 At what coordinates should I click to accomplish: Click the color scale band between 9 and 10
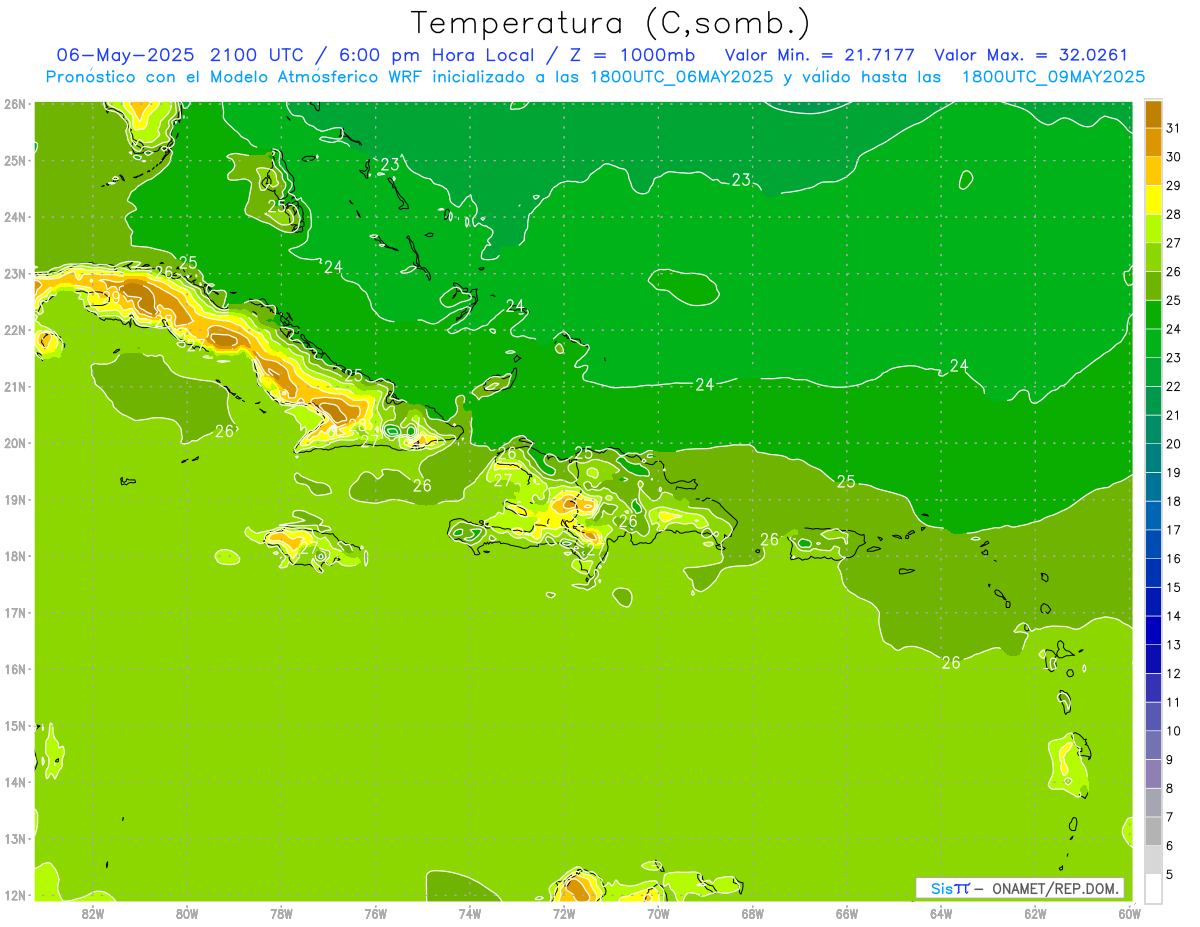pos(1153,745)
